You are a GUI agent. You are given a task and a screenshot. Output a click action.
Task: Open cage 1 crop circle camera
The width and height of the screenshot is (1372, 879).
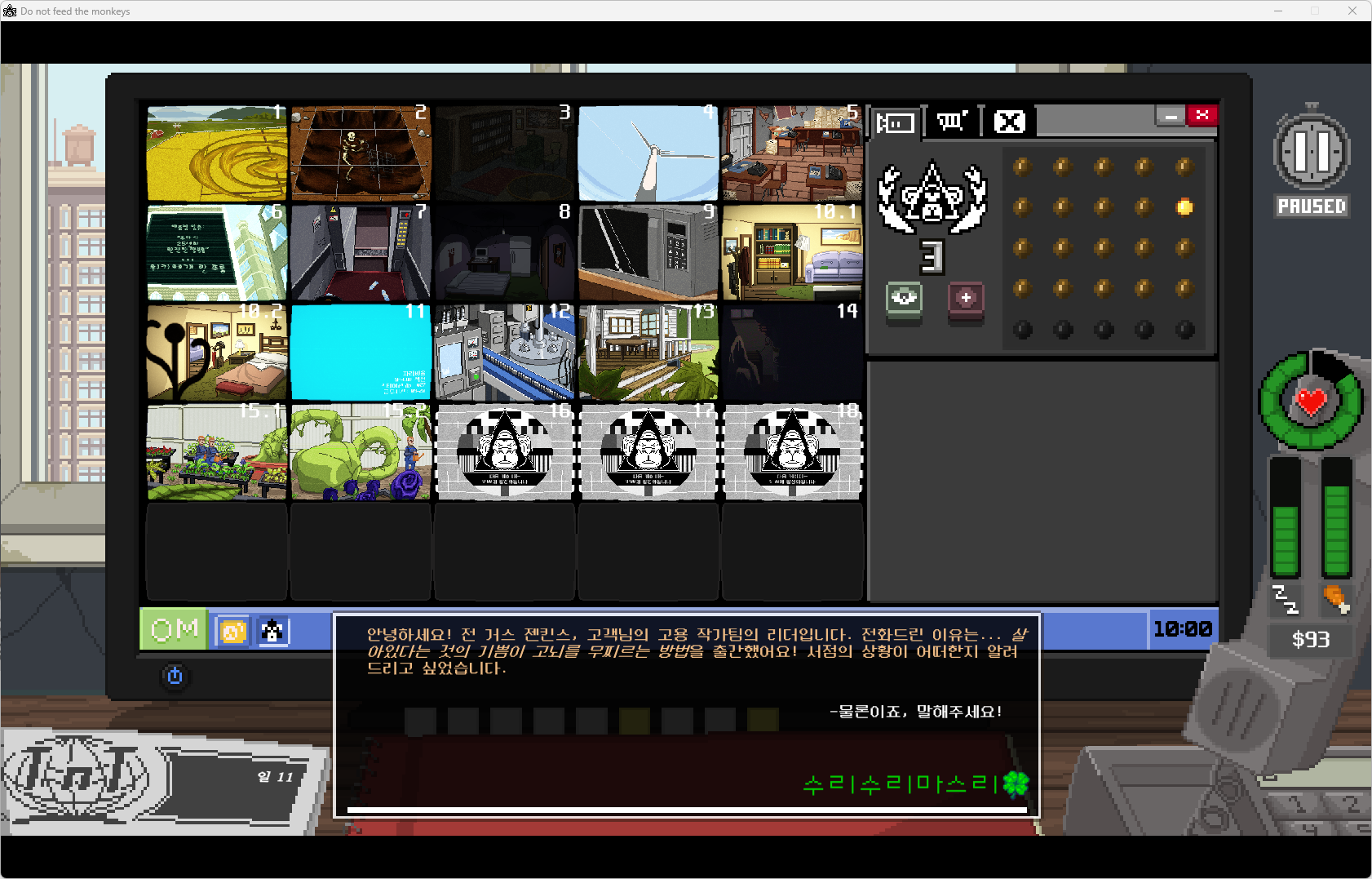(217, 153)
